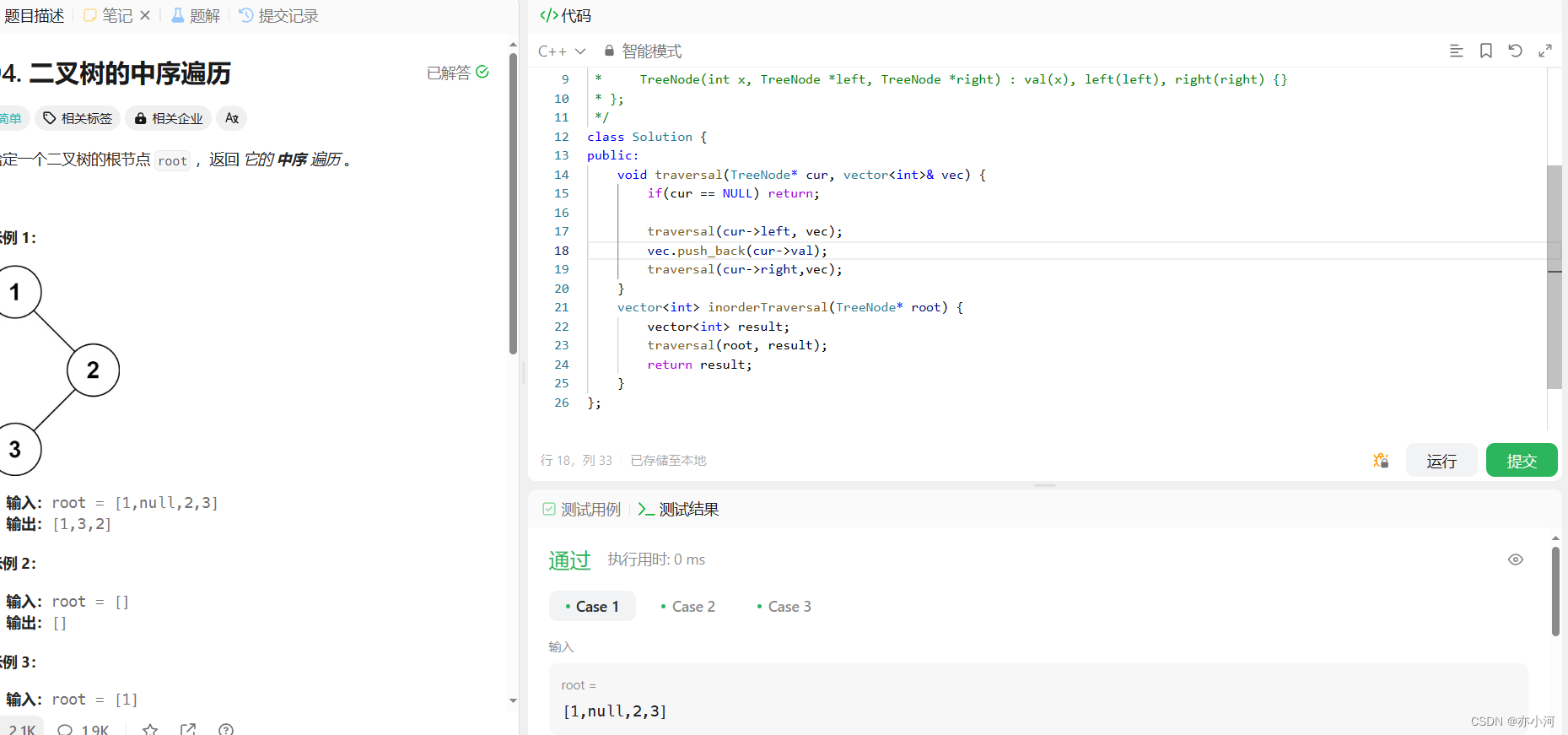
Task: Click the share external link icon
Action: [x=188, y=729]
